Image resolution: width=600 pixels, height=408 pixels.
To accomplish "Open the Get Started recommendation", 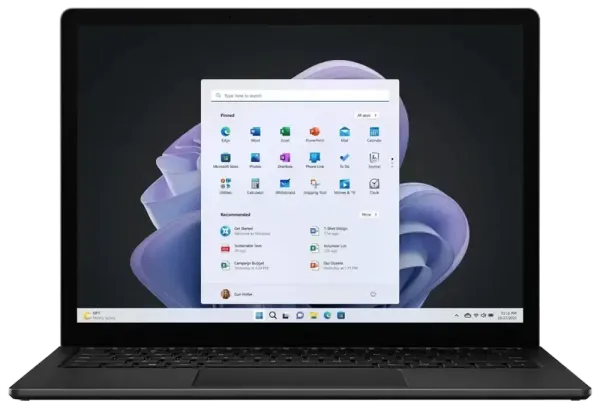I will [245, 231].
